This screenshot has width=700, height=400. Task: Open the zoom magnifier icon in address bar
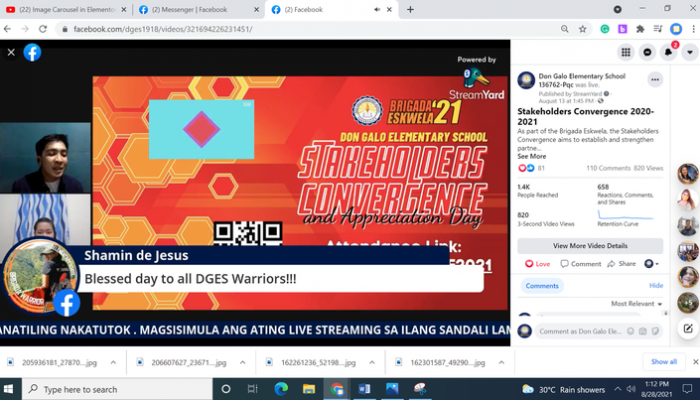565,29
